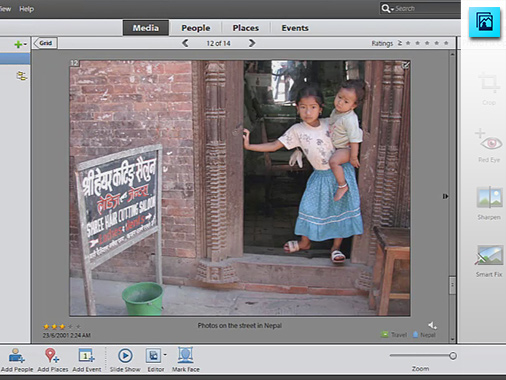Viewport: 506px width, 380px height.
Task: Go to the previous photo arrow
Action: pos(185,43)
